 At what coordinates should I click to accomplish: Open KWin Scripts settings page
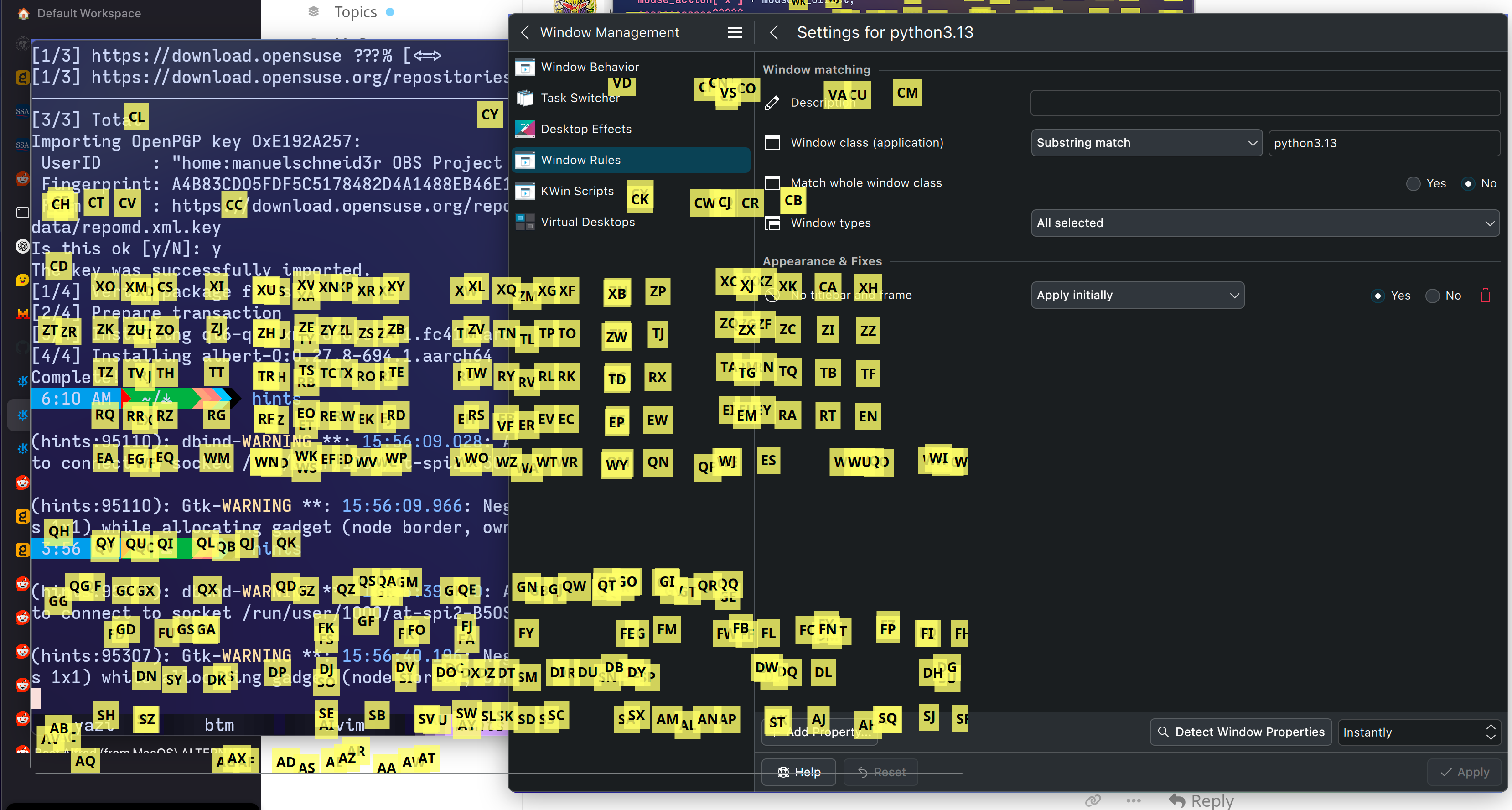tap(631, 191)
